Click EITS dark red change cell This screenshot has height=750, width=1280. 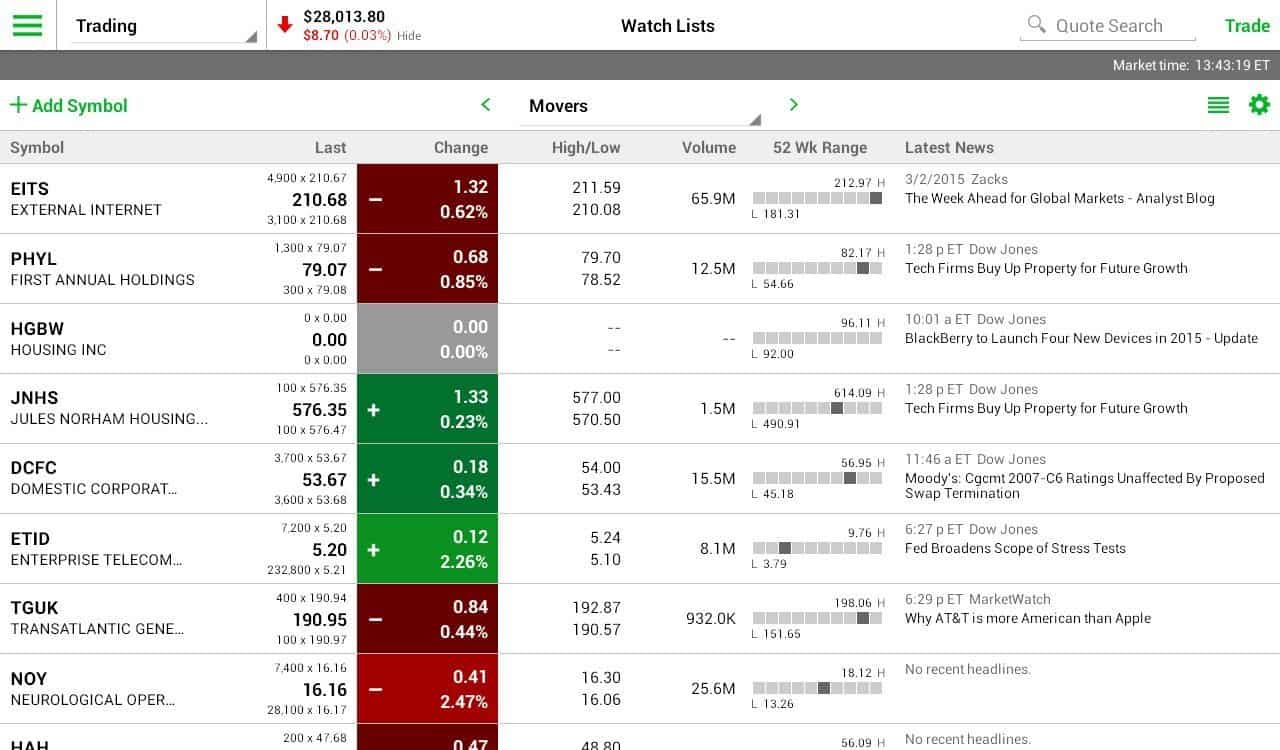click(427, 199)
